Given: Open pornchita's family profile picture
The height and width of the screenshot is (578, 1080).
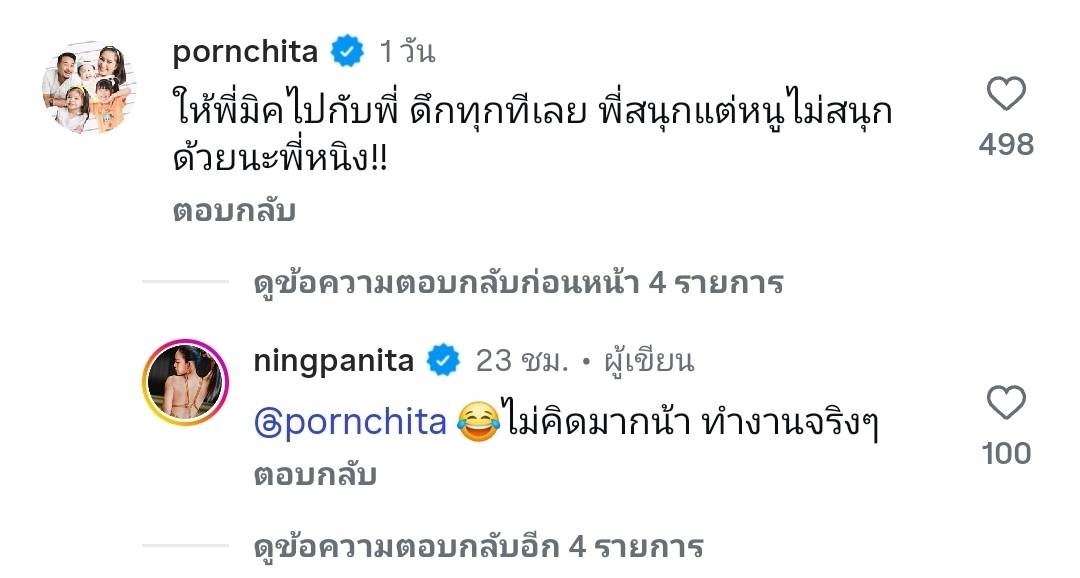Looking at the screenshot, I should pyautogui.click(x=90, y=87).
